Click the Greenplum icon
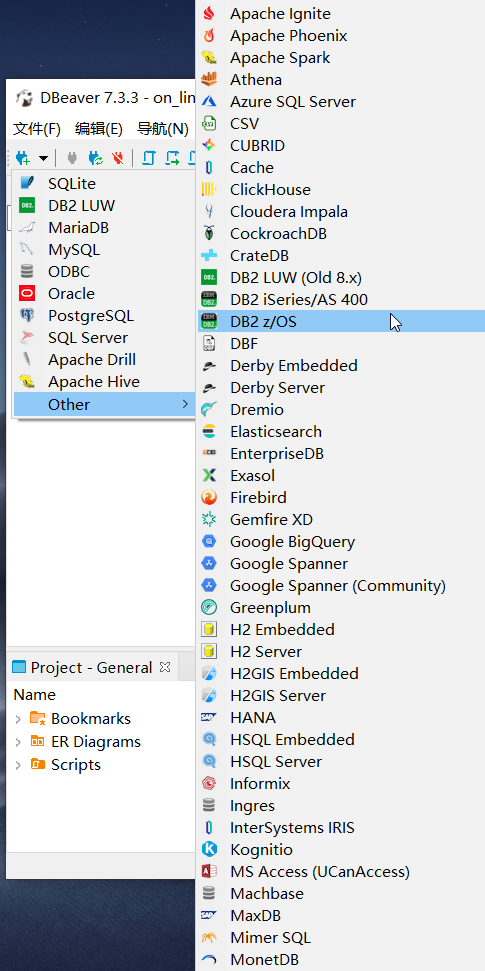This screenshot has width=485, height=971. click(x=209, y=607)
